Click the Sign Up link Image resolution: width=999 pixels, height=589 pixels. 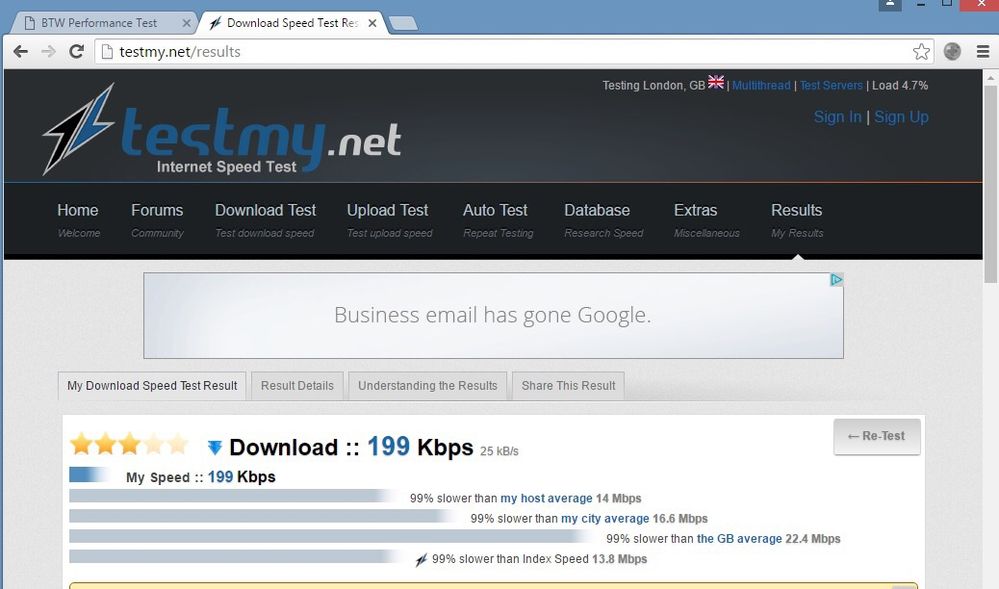click(x=901, y=117)
